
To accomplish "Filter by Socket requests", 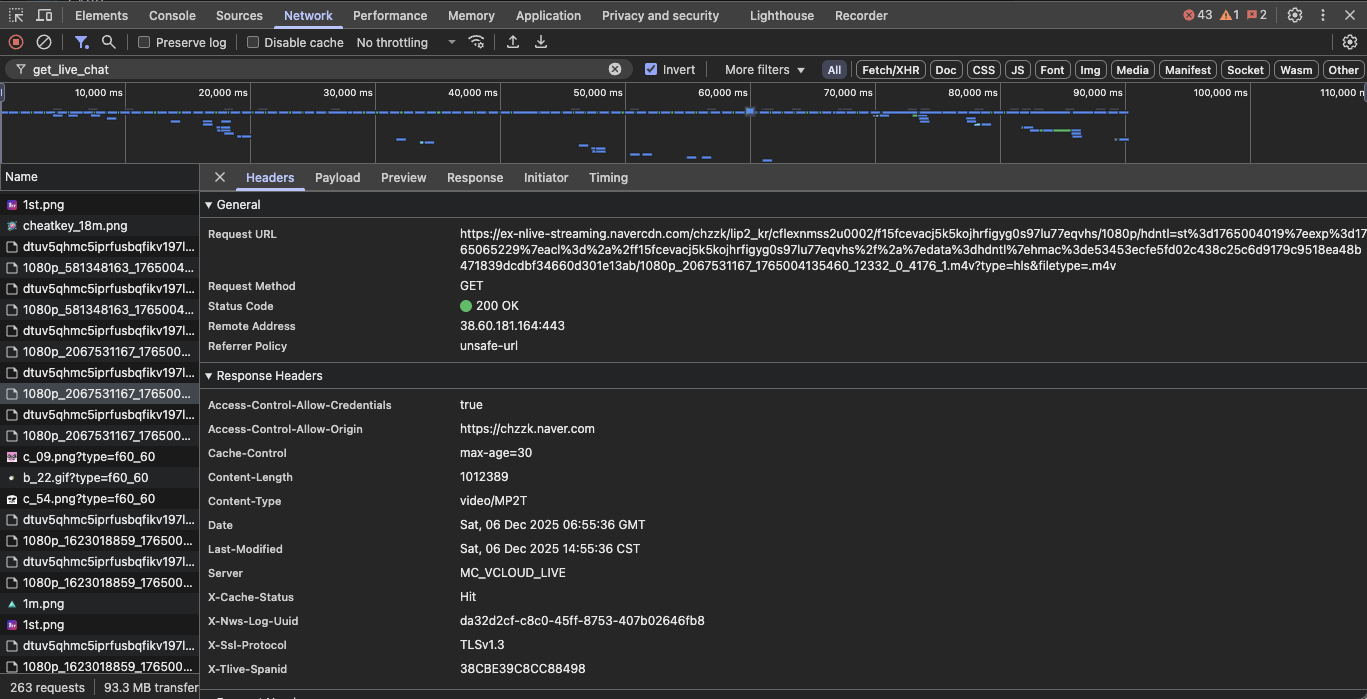I will pyautogui.click(x=1245, y=70).
